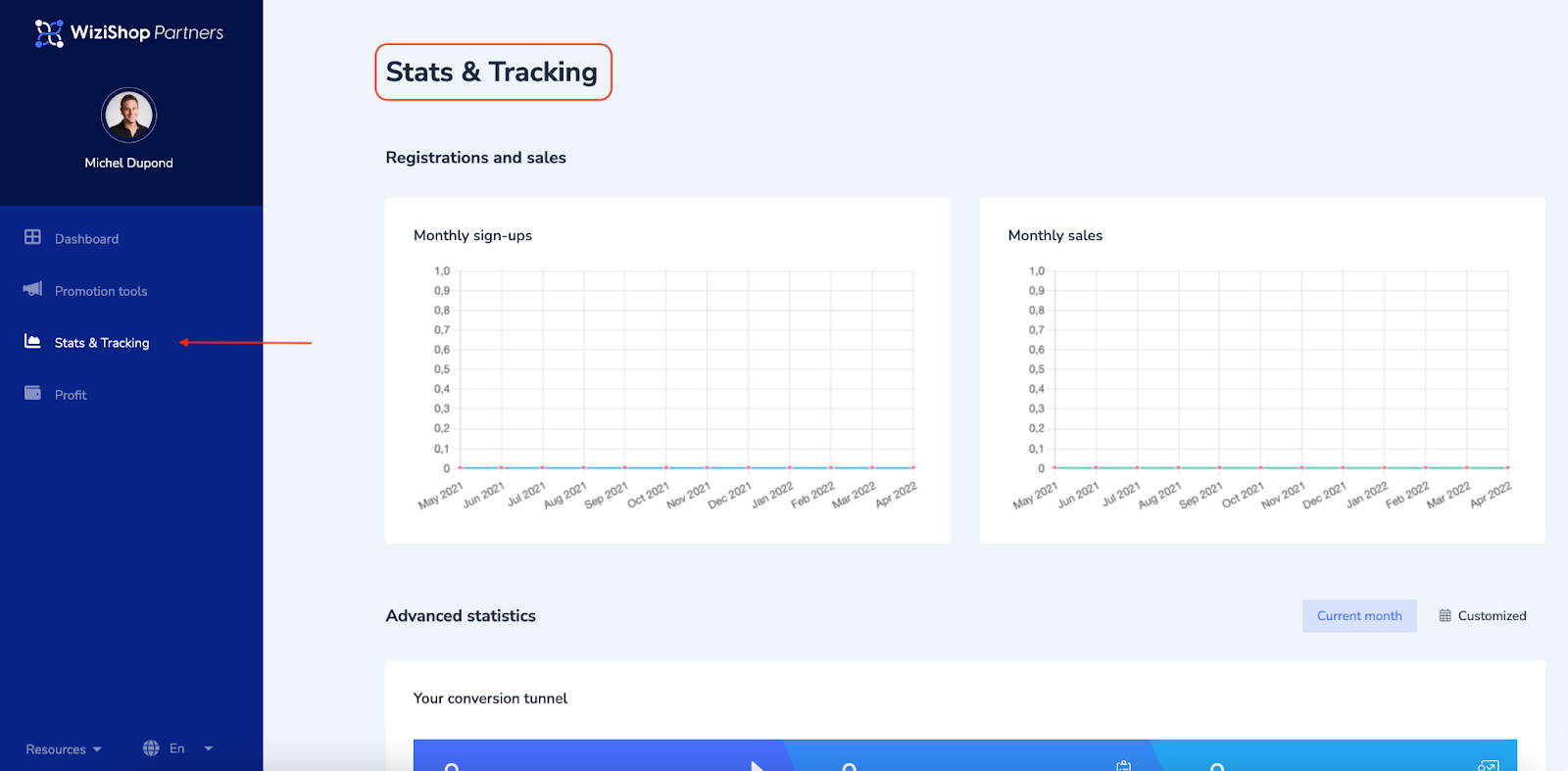
Task: Click the Promotion tools megaphone icon
Action: [32, 289]
